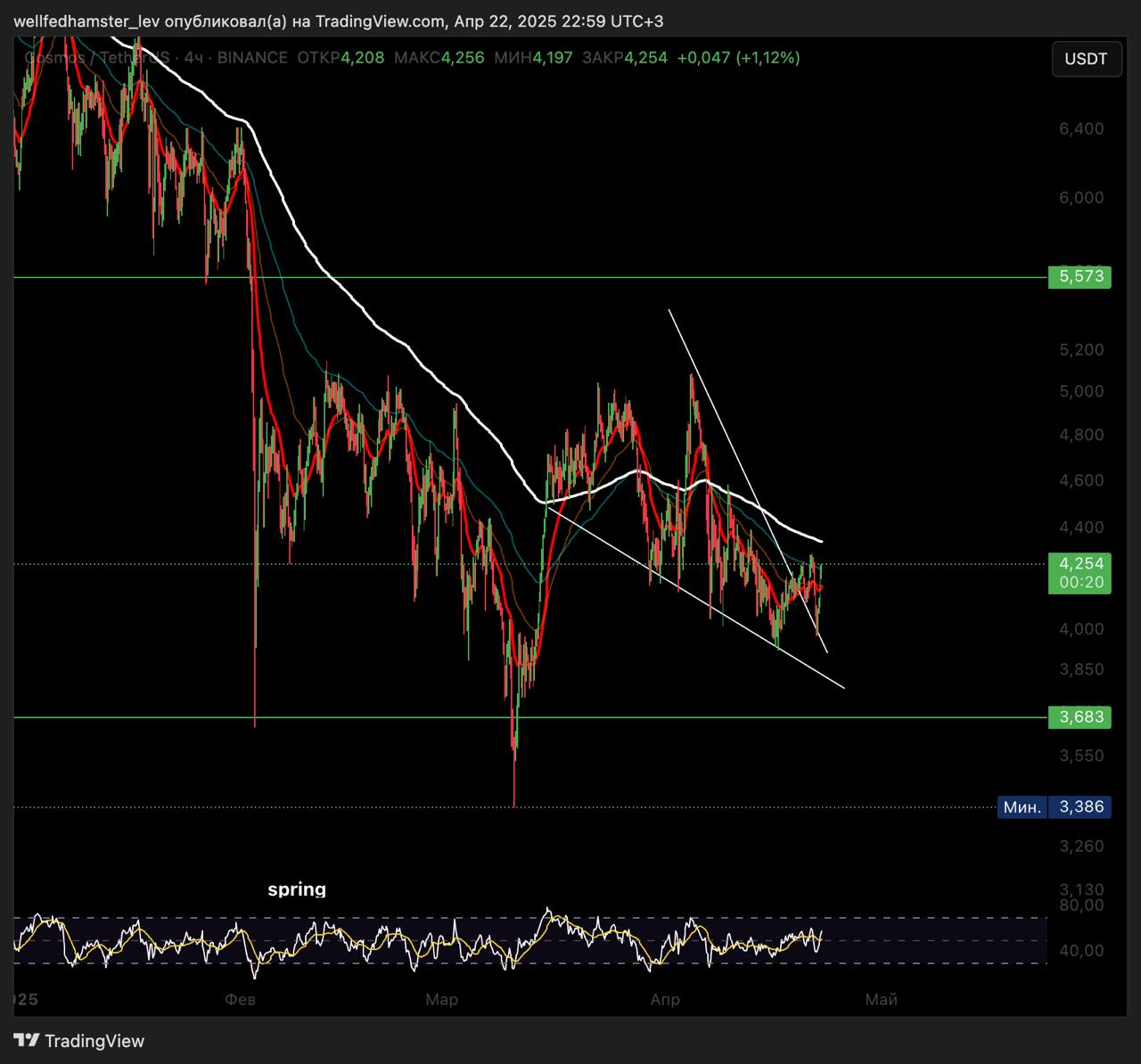Click the BINANCE exchange label in chart header
The image size is (1141, 1064).
point(252,58)
